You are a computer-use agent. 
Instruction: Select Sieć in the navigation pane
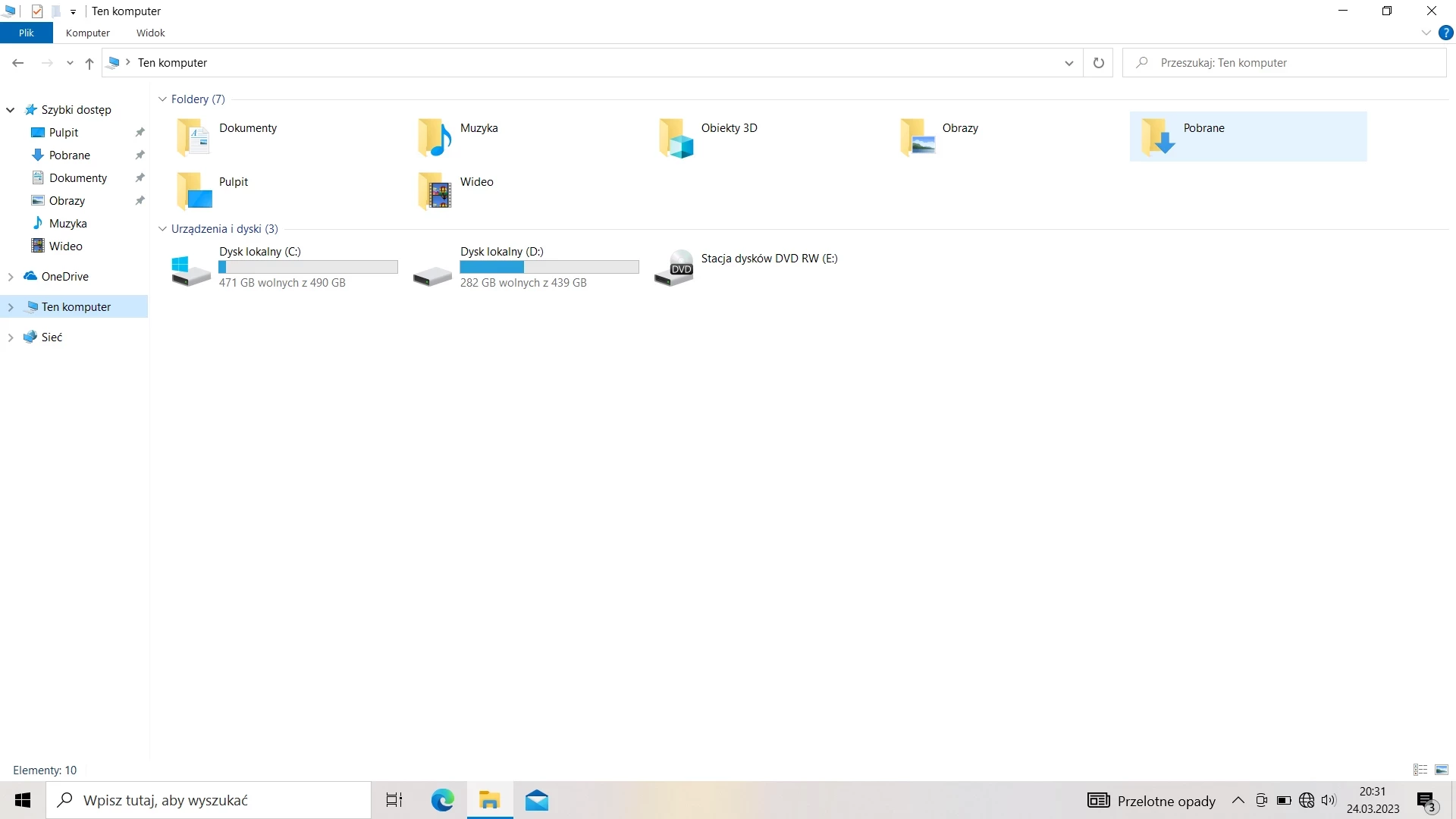[52, 337]
